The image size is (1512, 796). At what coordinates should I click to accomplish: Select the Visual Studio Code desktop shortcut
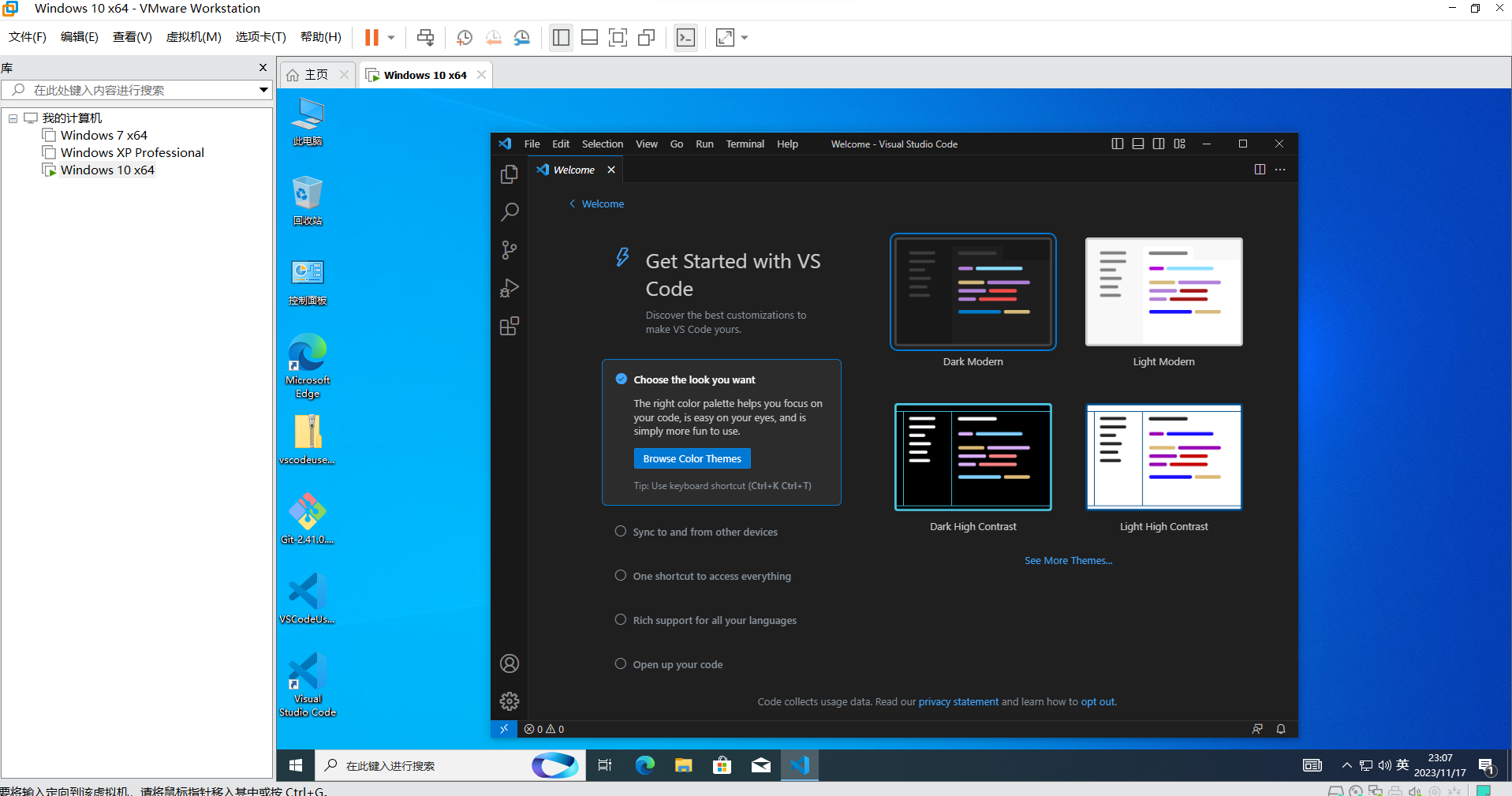(x=308, y=683)
